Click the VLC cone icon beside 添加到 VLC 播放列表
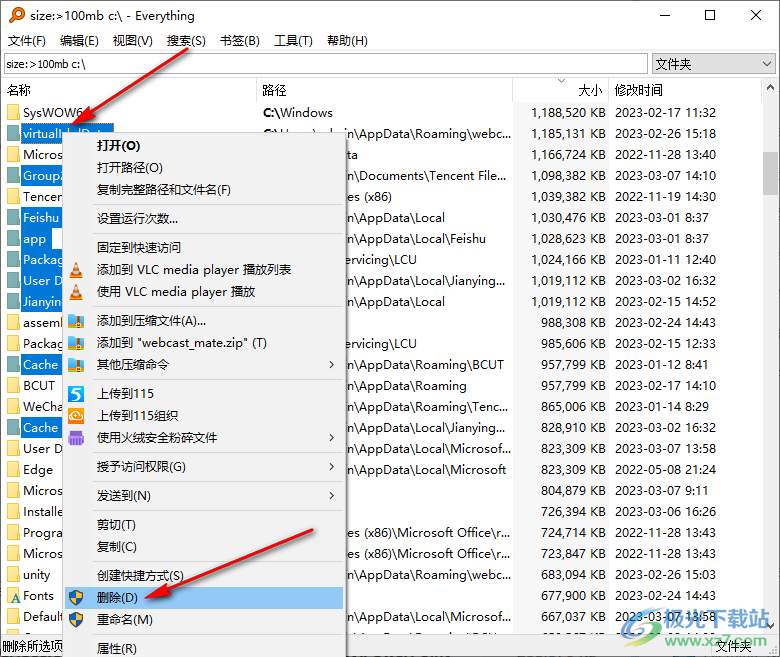Image resolution: width=780 pixels, height=657 pixels. coord(76,270)
